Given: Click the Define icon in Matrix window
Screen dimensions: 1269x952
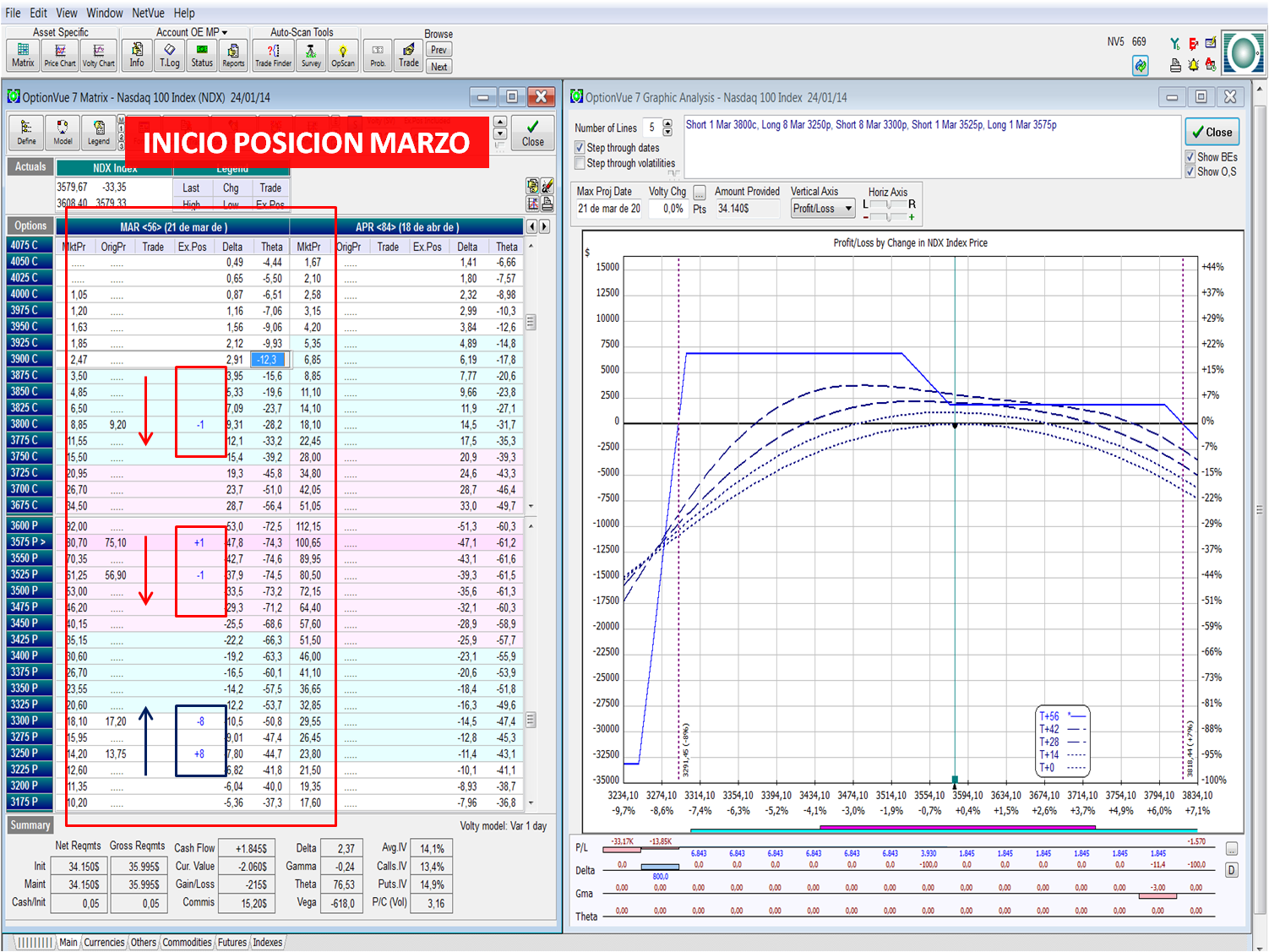Looking at the screenshot, I should click(26, 132).
